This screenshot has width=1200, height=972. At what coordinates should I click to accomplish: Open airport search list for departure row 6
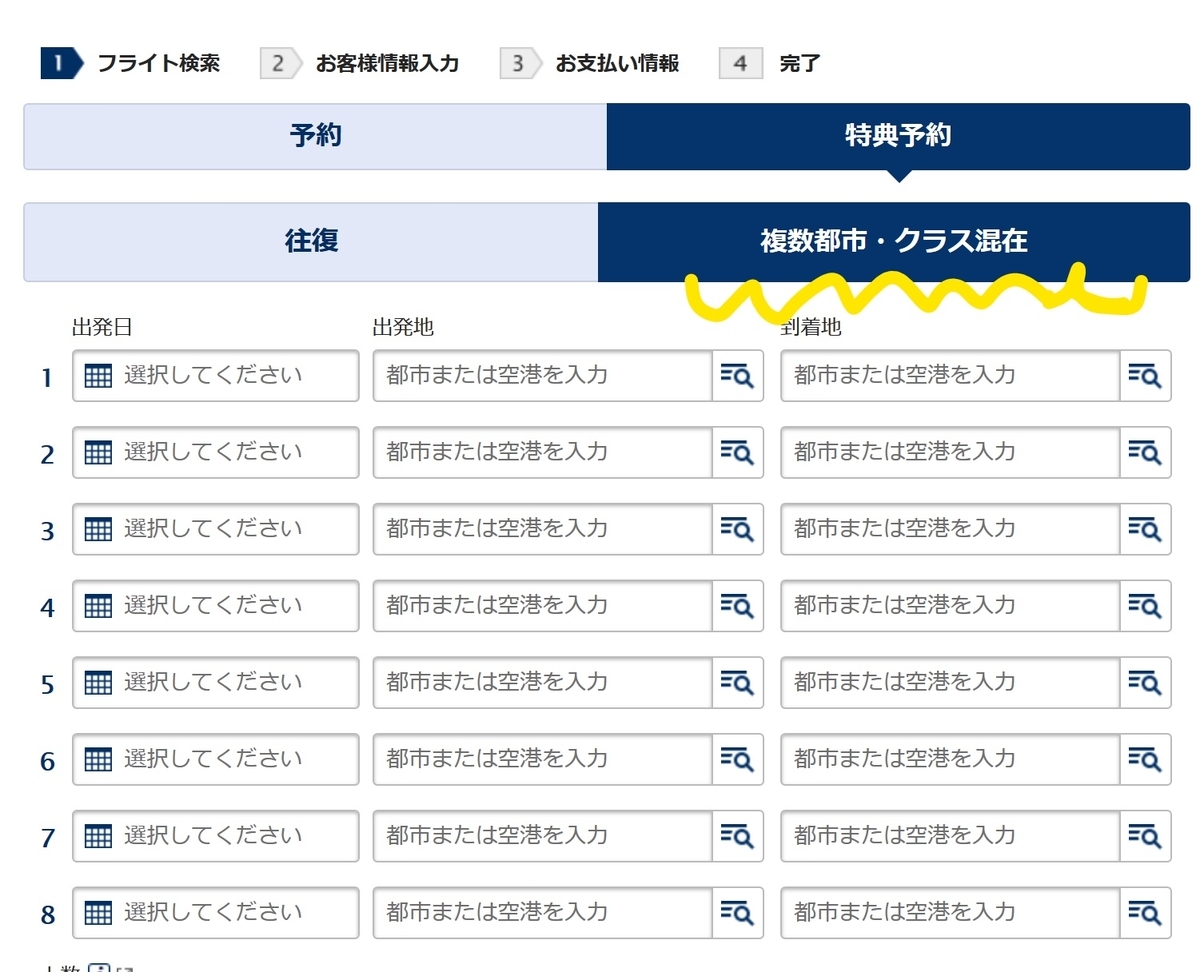[x=737, y=759]
